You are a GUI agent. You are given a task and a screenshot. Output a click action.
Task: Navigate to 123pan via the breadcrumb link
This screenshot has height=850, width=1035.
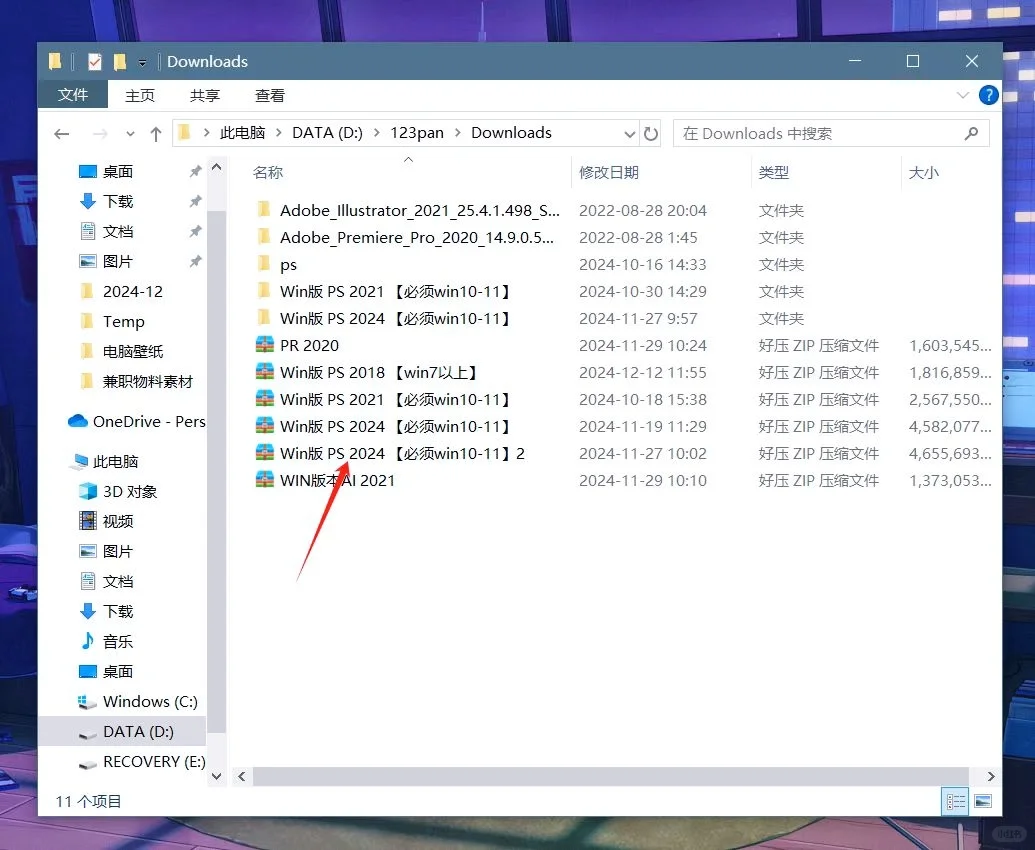(x=417, y=132)
